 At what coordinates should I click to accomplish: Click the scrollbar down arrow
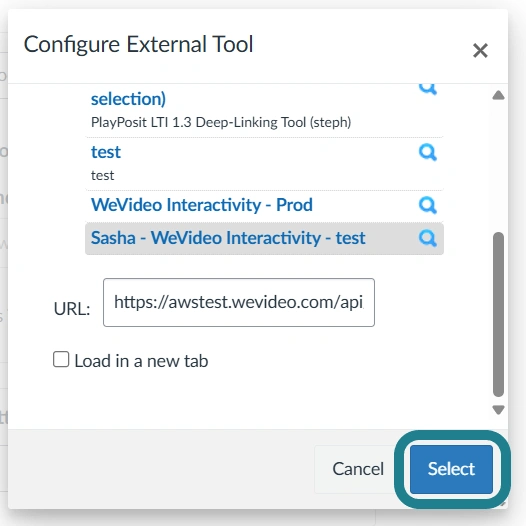[x=498, y=410]
